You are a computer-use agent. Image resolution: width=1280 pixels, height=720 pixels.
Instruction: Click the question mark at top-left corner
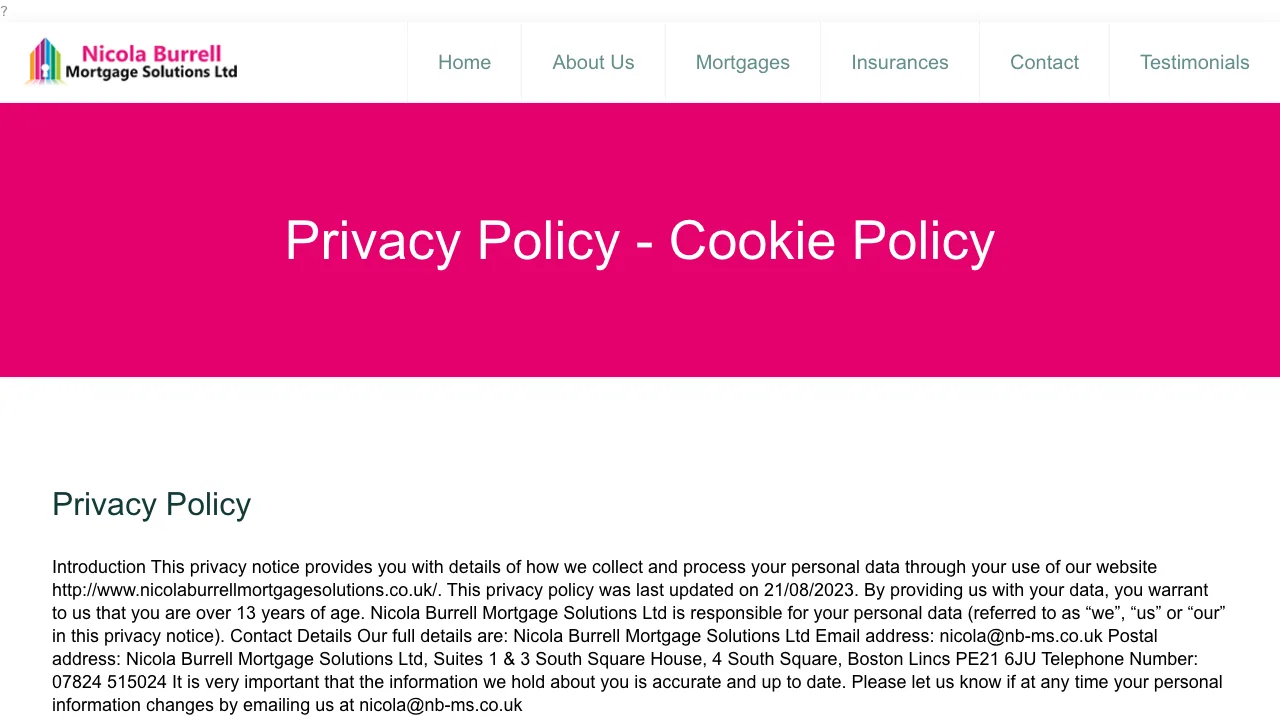tap(4, 11)
